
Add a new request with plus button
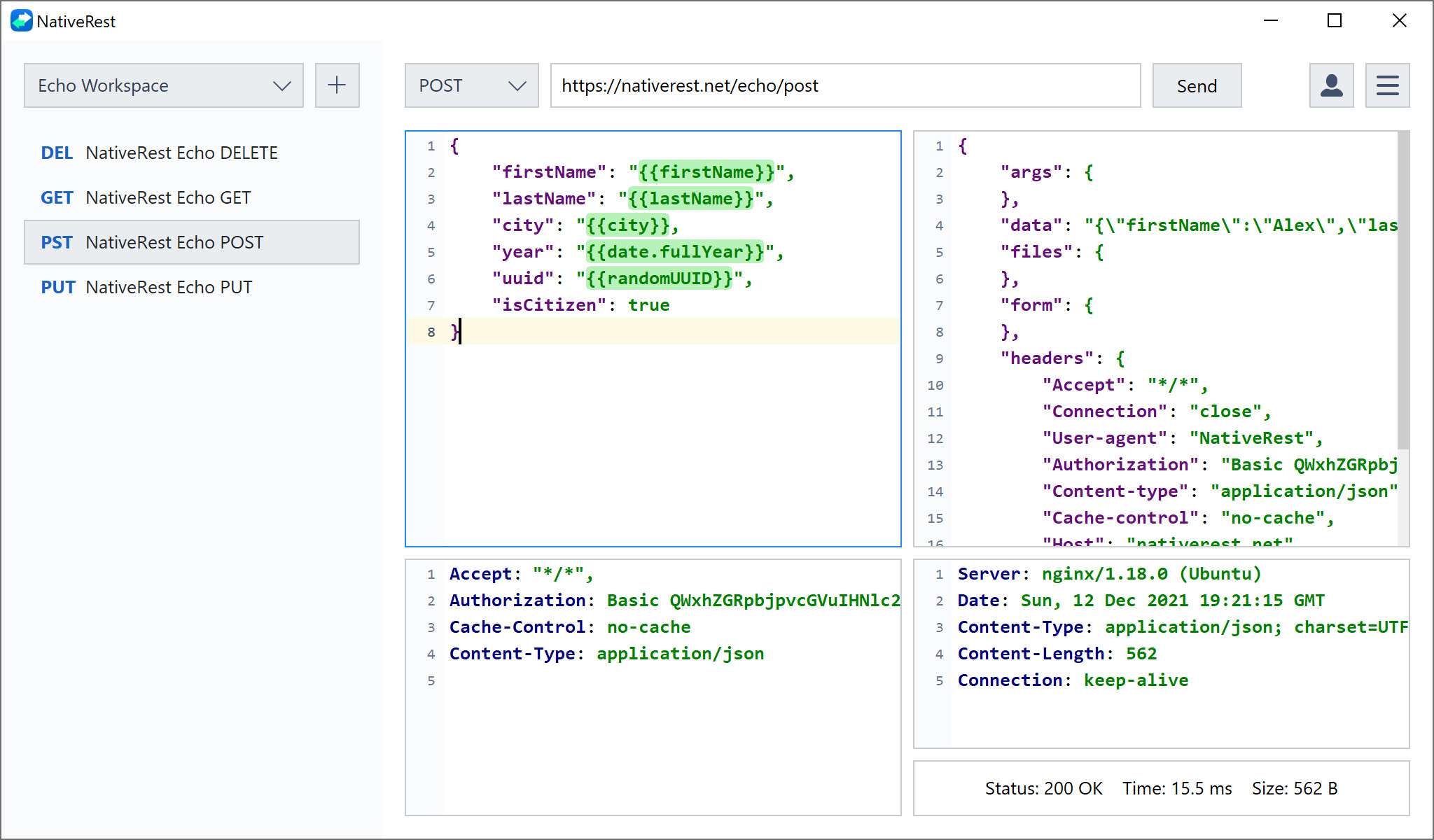point(337,85)
